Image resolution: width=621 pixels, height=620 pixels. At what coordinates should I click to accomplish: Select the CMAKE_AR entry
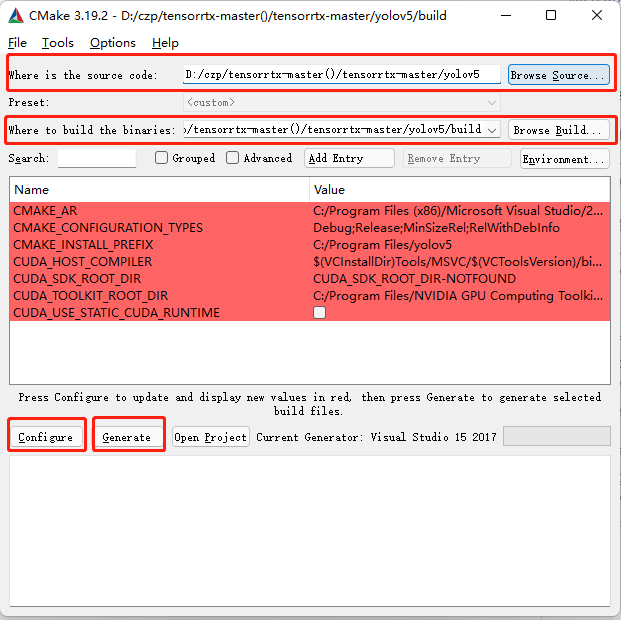tap(45, 211)
